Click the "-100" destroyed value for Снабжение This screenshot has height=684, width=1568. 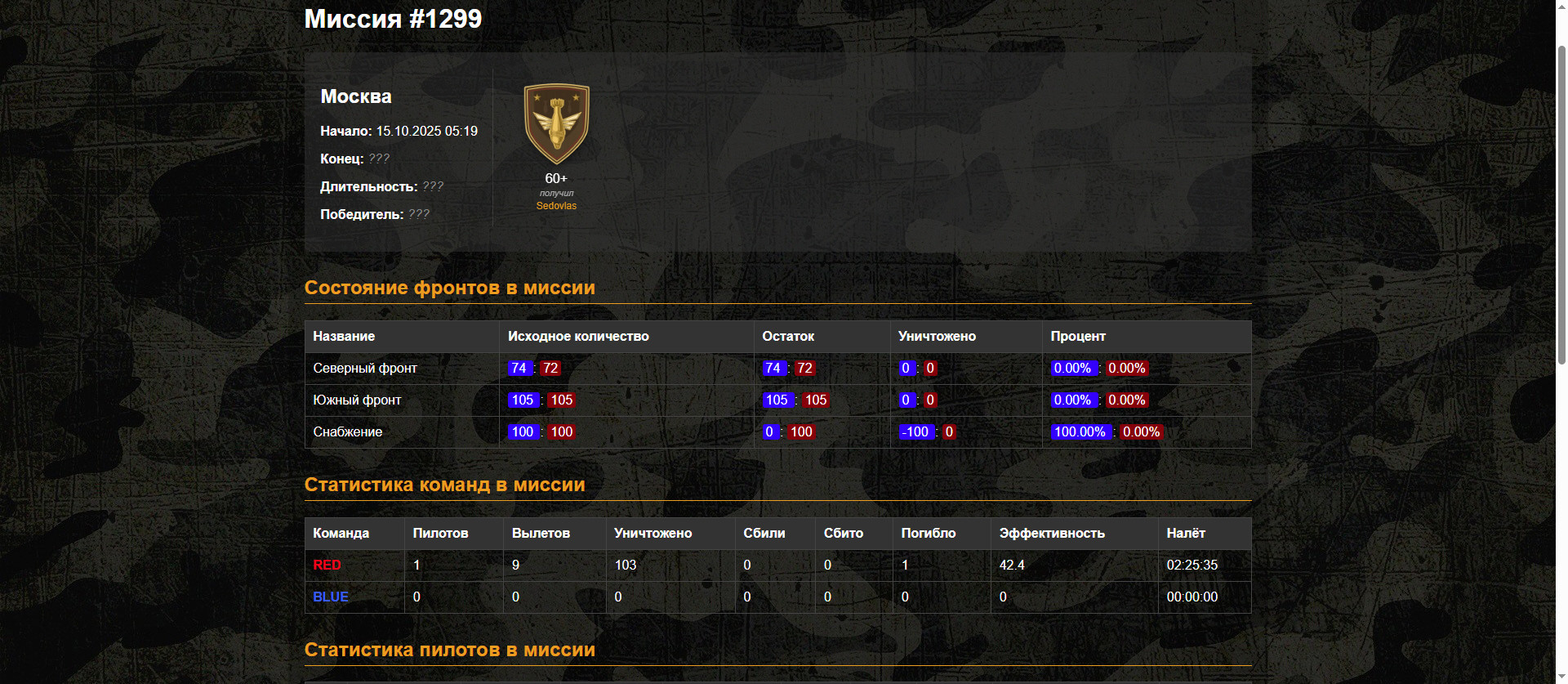point(915,431)
